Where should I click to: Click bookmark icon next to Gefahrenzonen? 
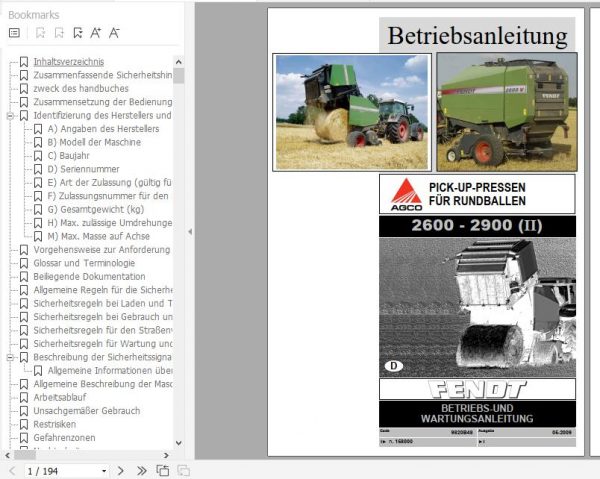(24, 437)
